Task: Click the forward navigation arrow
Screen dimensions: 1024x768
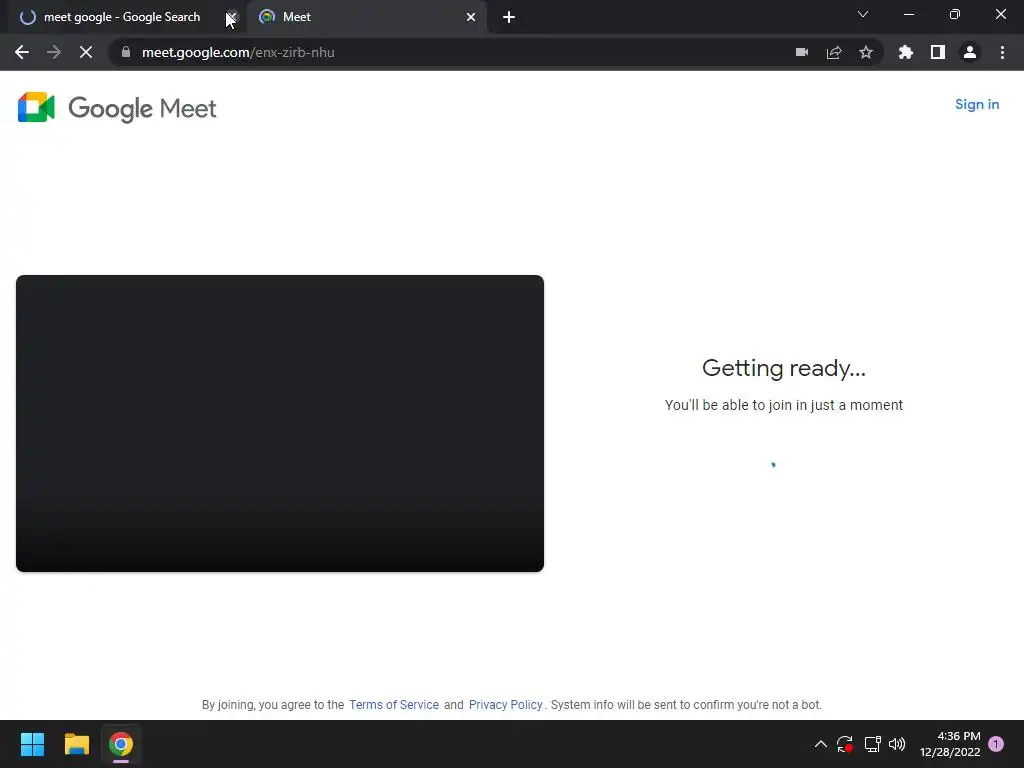Action: pos(54,52)
